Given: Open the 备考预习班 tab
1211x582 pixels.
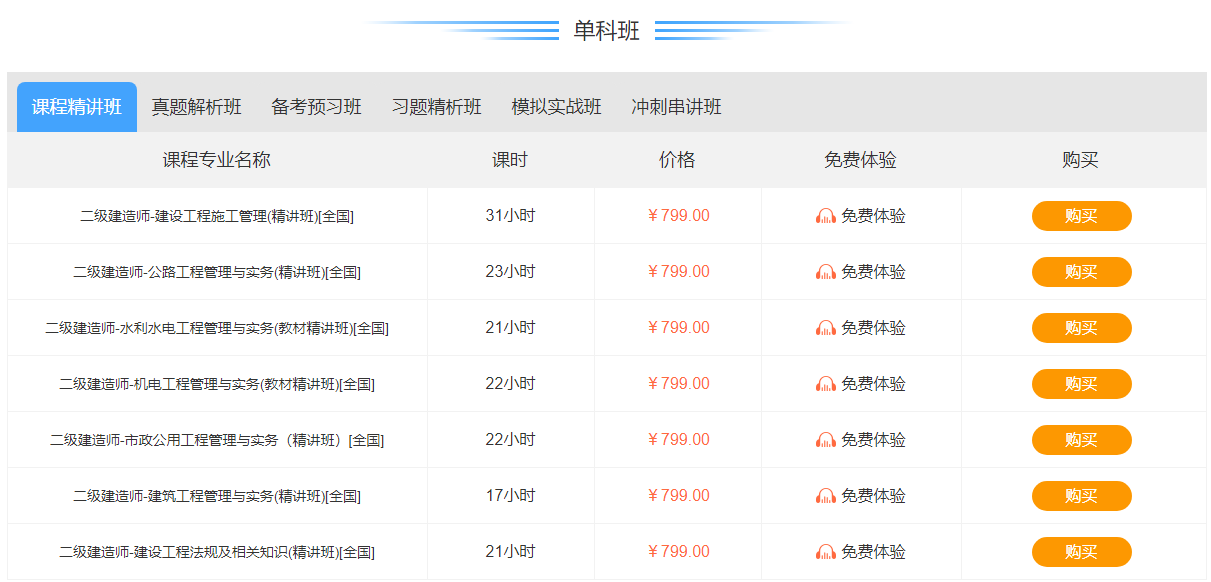Looking at the screenshot, I should click(x=316, y=107).
